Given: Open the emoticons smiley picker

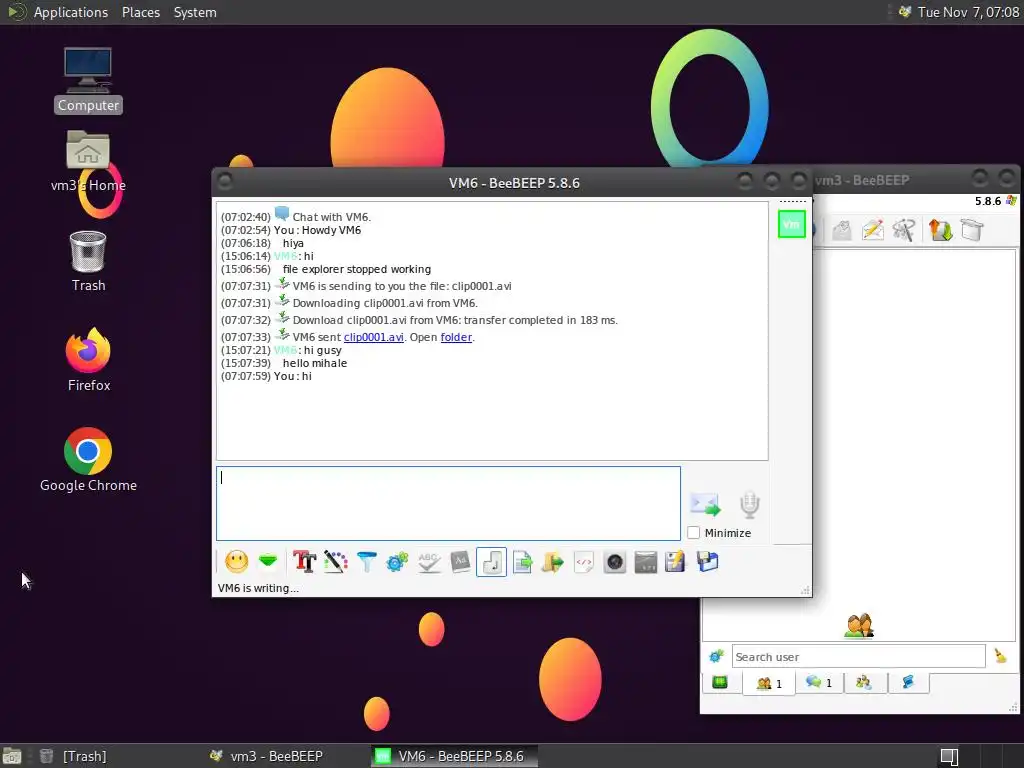Looking at the screenshot, I should [236, 562].
